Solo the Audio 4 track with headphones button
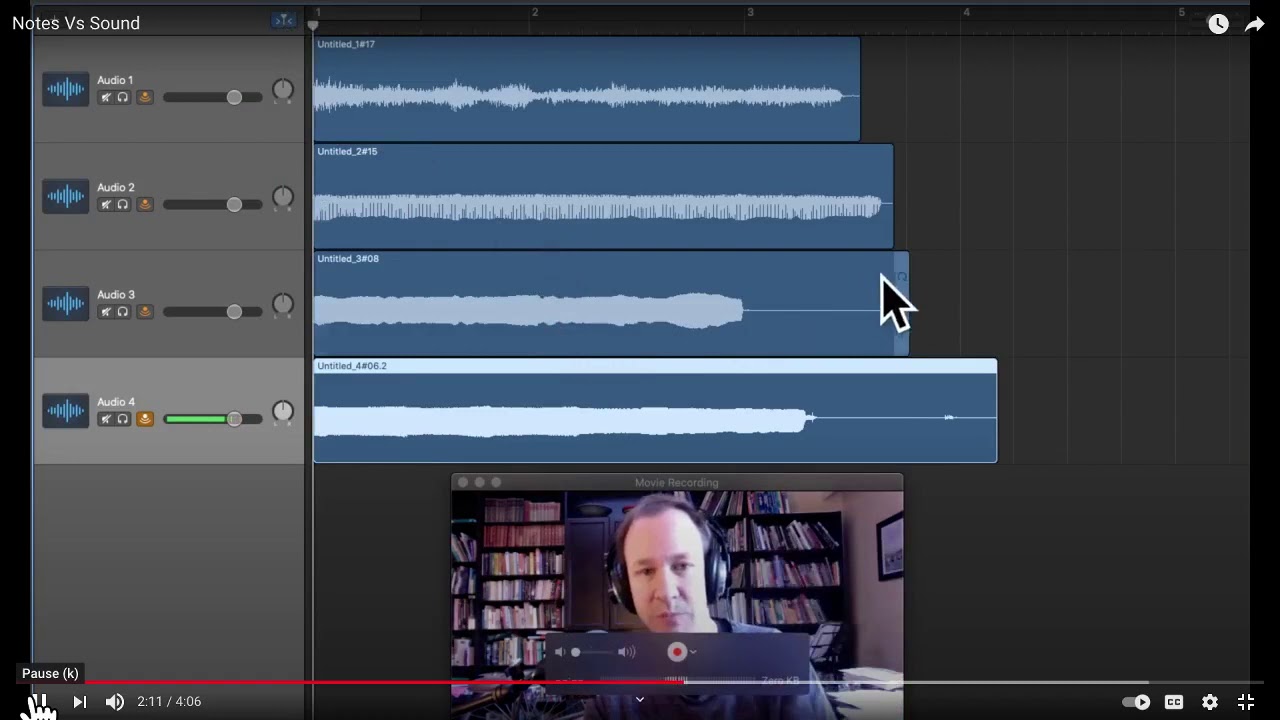 [123, 418]
